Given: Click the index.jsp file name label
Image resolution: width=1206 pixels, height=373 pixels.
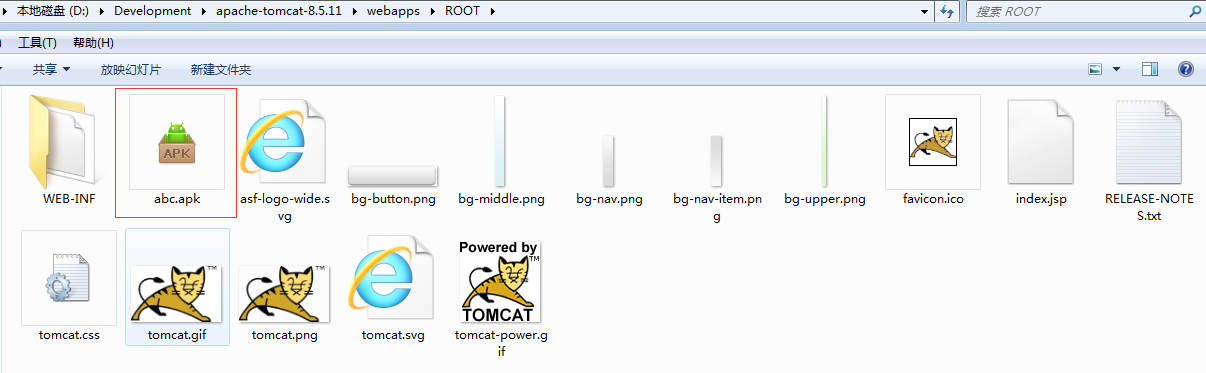Looking at the screenshot, I should (x=1041, y=198).
